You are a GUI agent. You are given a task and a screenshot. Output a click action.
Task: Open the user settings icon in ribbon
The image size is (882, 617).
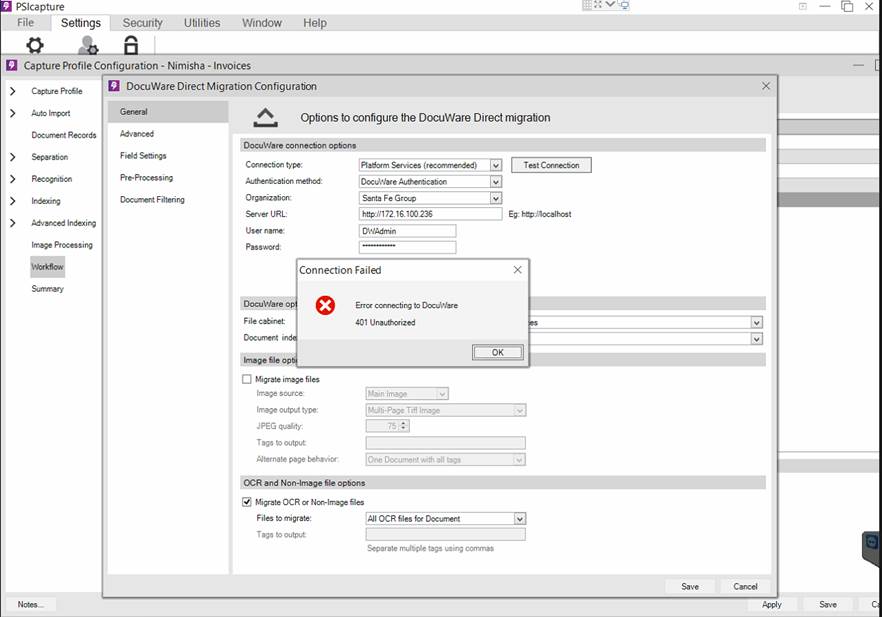coord(88,44)
